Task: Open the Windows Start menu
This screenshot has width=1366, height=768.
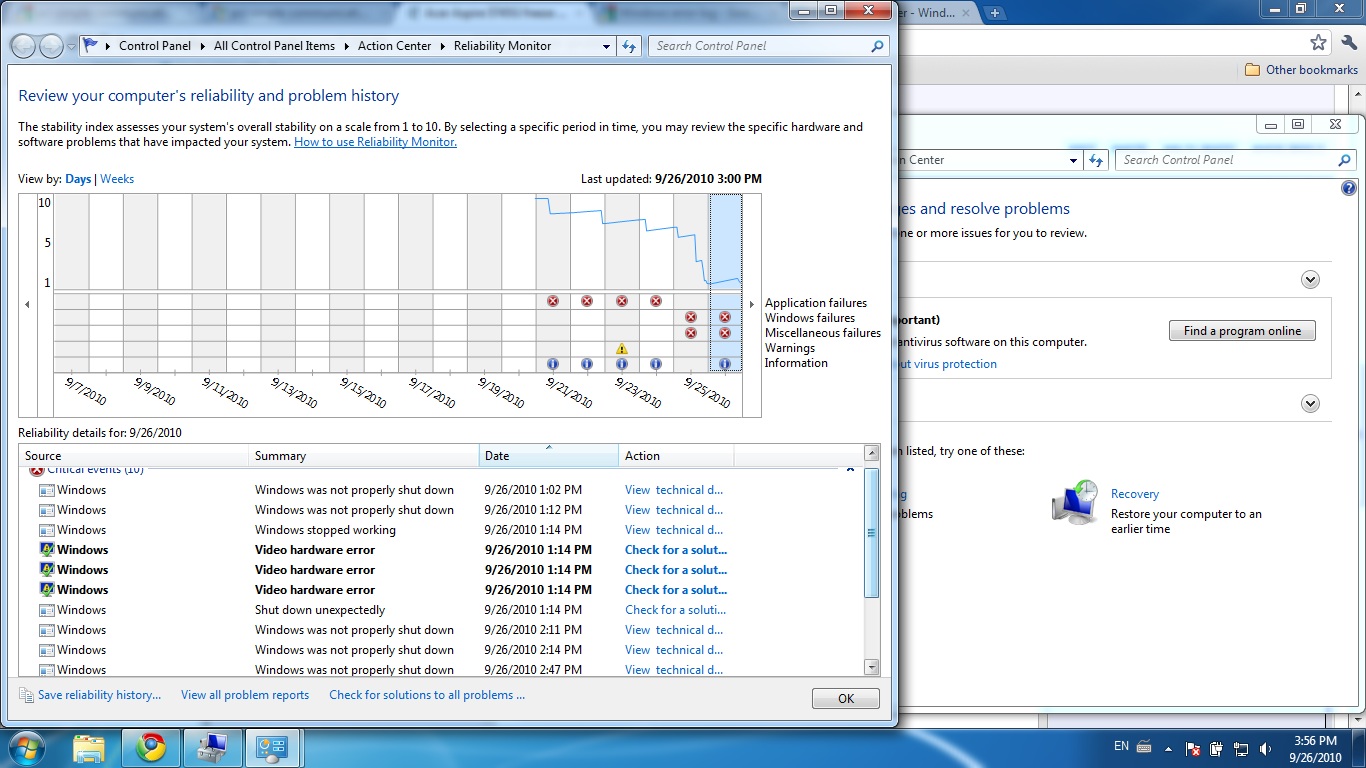Action: click(x=25, y=747)
